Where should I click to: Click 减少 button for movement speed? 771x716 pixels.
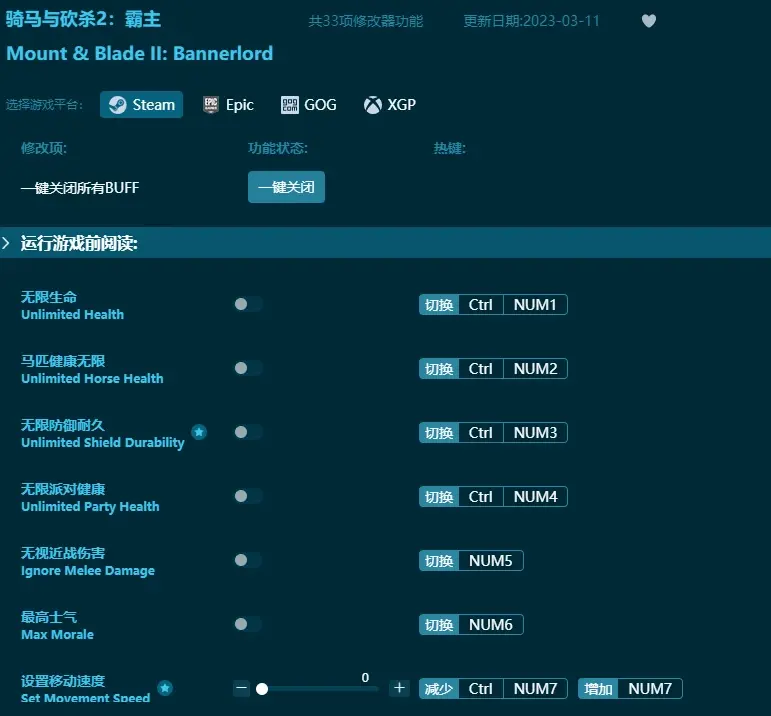[x=439, y=688]
